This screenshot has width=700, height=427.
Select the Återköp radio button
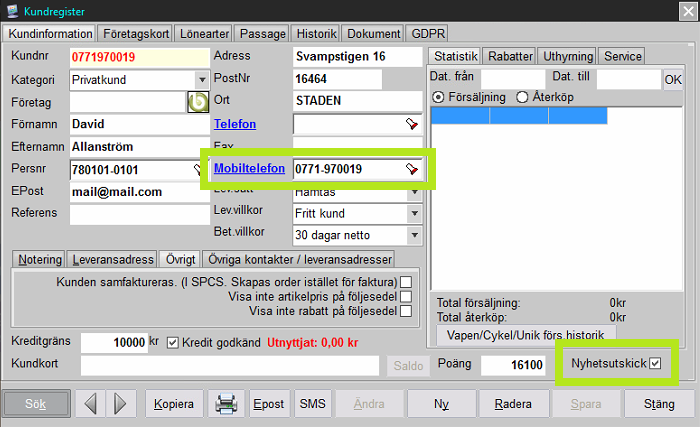(521, 97)
